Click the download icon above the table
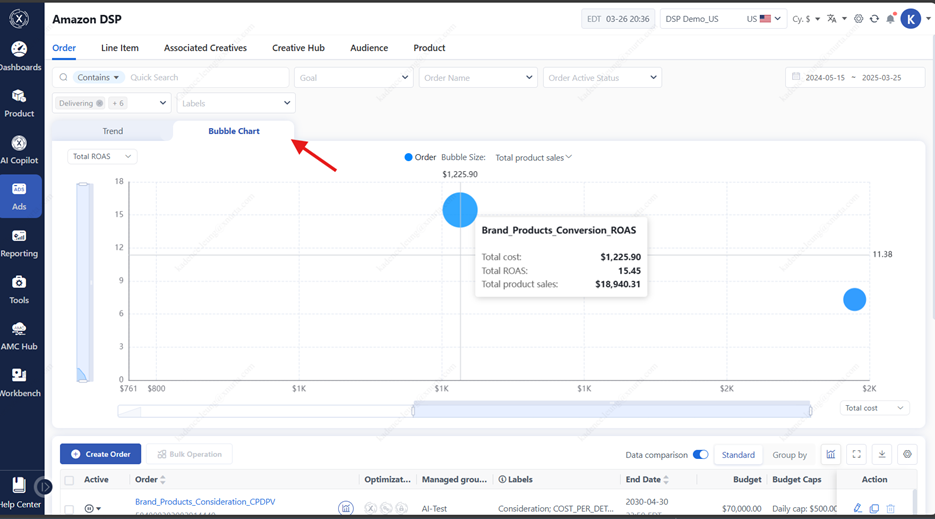 882,455
